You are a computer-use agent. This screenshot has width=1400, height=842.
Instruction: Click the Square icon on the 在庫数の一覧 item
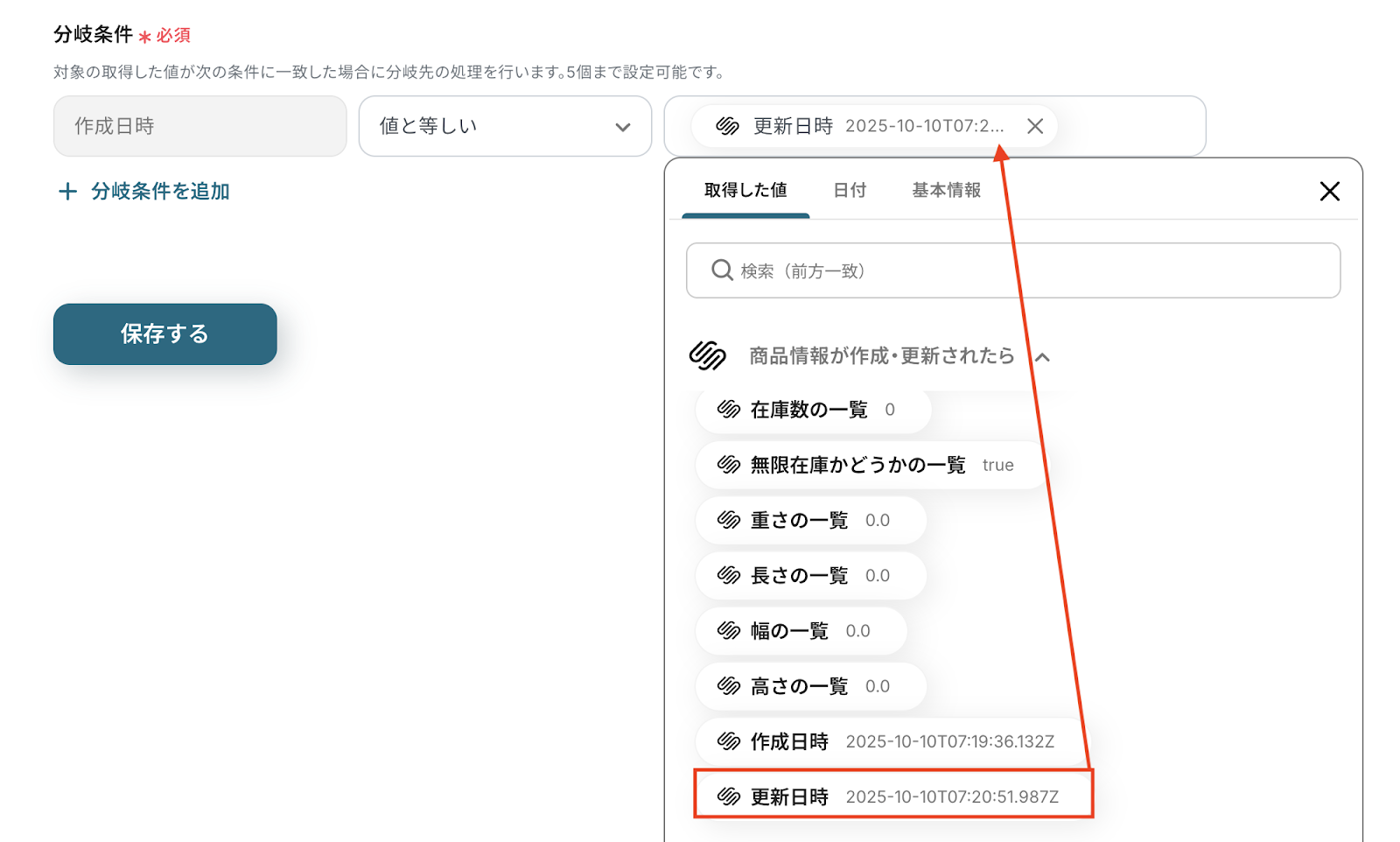tap(729, 409)
